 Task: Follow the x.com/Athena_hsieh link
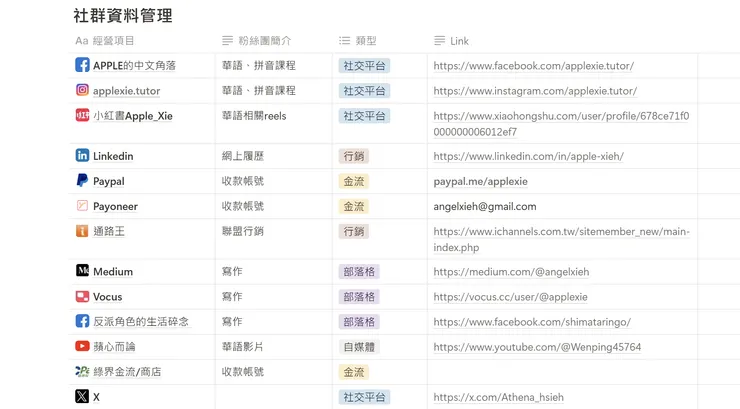(498, 397)
